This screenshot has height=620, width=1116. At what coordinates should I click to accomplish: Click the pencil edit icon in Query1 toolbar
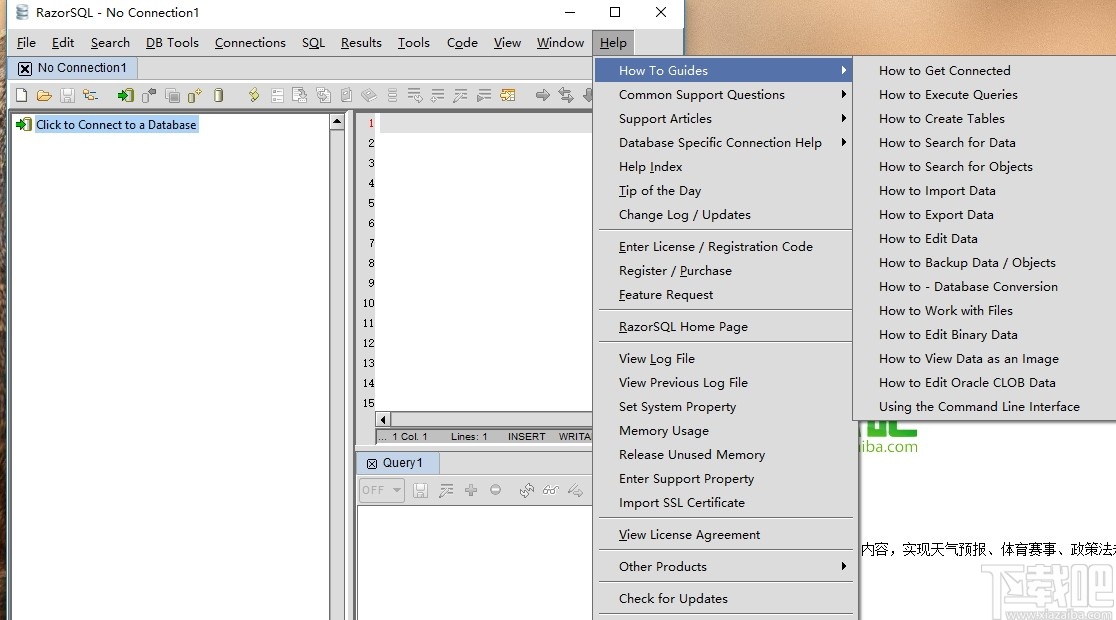coord(446,490)
